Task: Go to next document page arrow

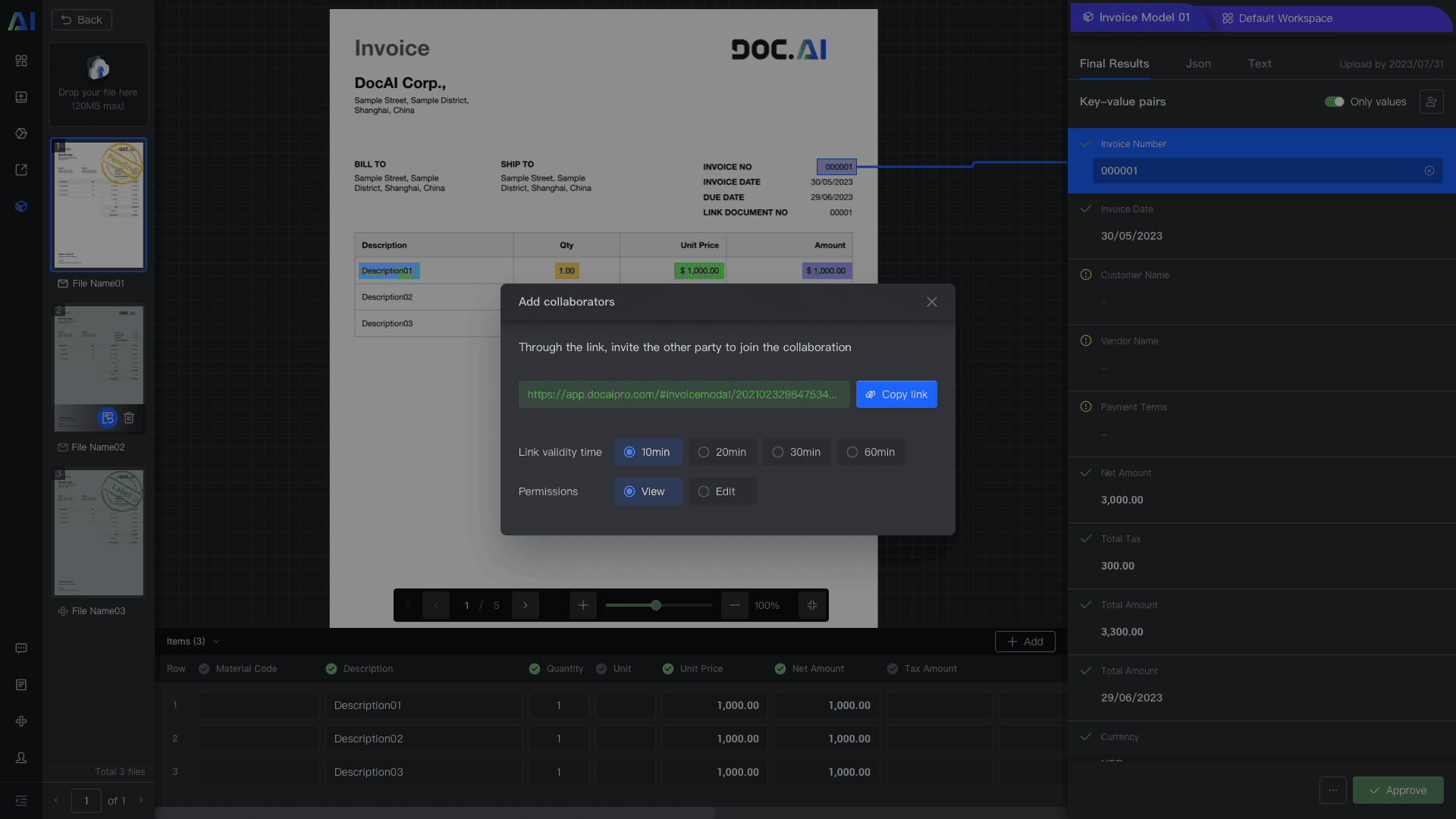Action: (525, 605)
